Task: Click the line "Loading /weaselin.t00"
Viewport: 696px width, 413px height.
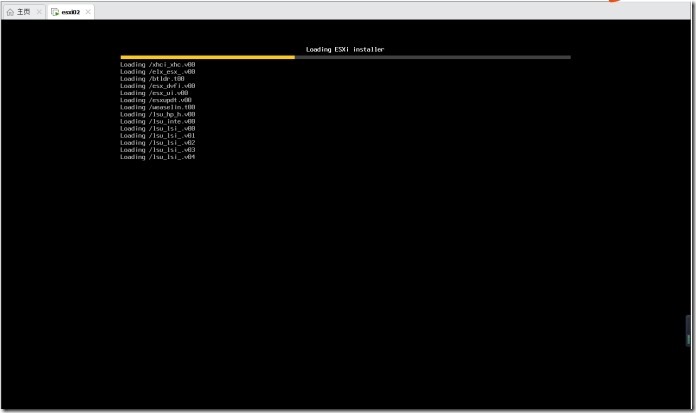Action: (x=158, y=107)
